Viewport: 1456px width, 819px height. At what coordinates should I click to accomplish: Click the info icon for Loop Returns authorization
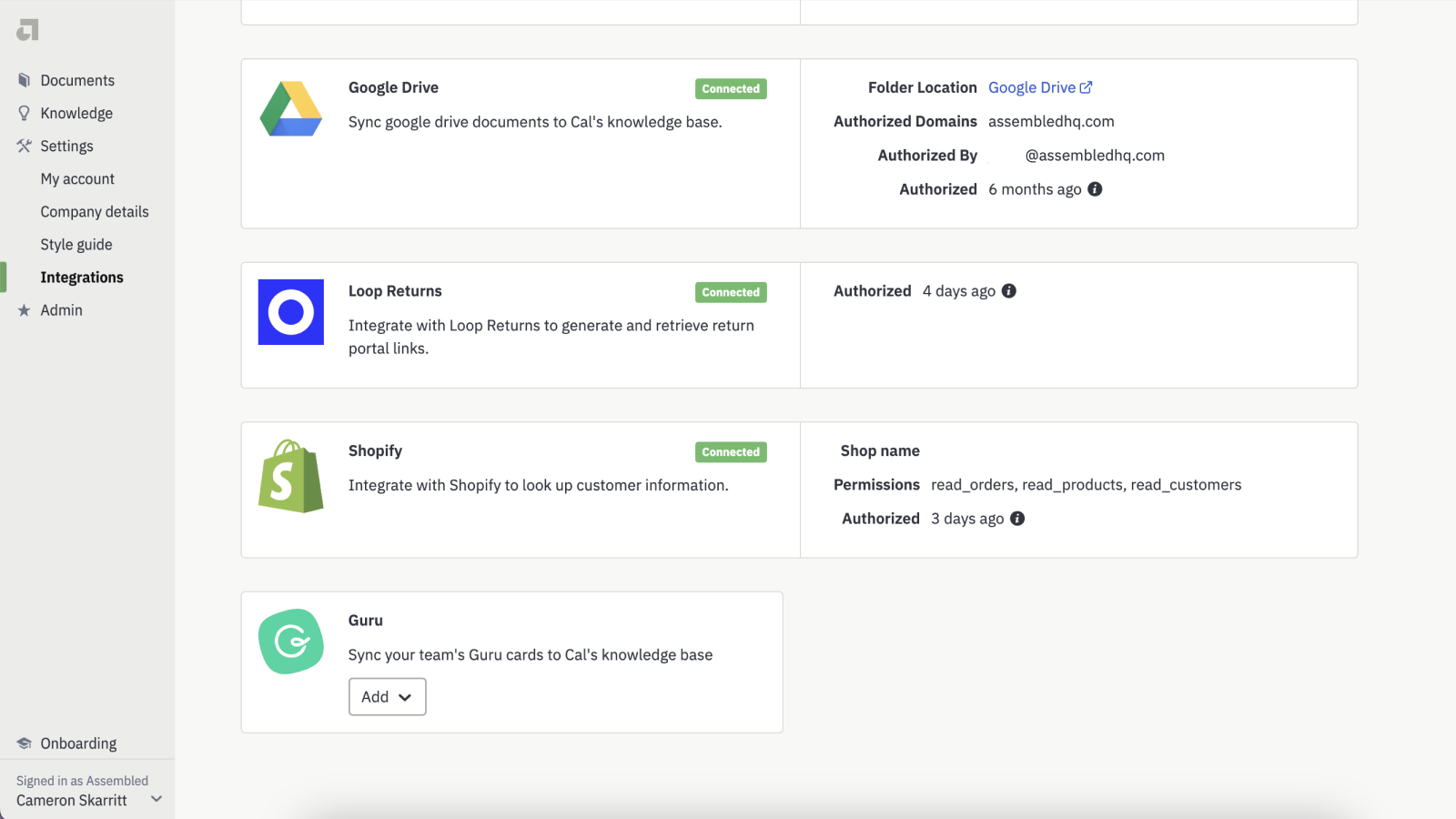(x=1008, y=290)
